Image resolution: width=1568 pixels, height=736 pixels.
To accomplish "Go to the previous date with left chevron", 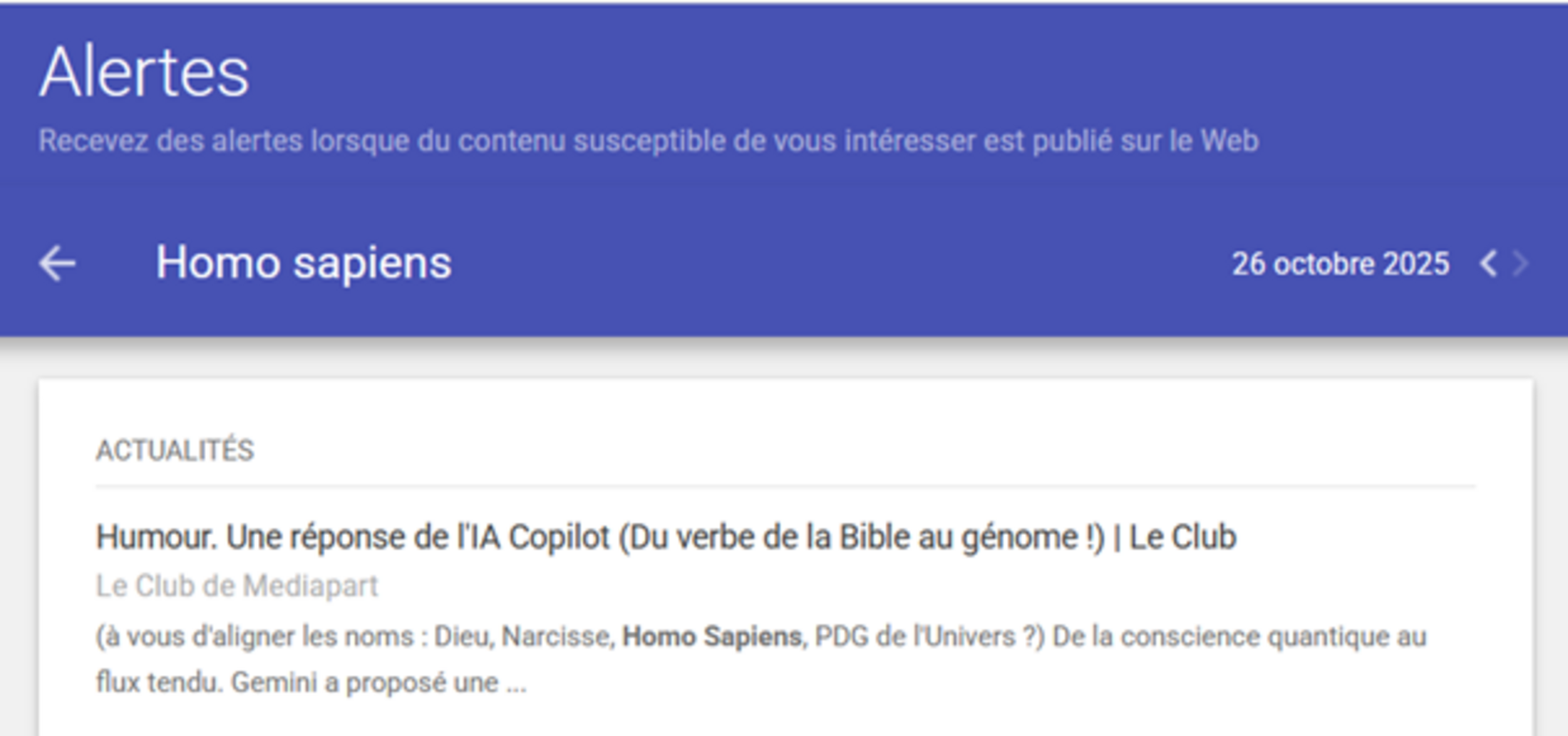I will pos(1488,264).
